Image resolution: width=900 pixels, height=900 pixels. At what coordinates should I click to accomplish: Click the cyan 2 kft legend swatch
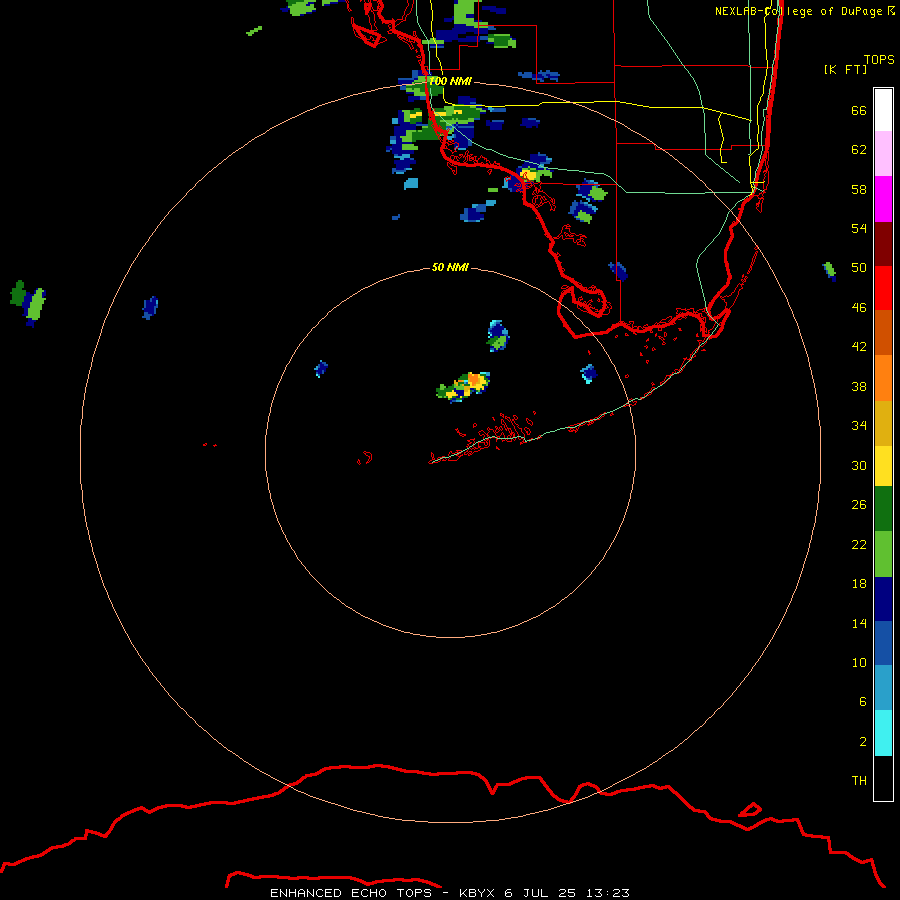pyautogui.click(x=883, y=733)
